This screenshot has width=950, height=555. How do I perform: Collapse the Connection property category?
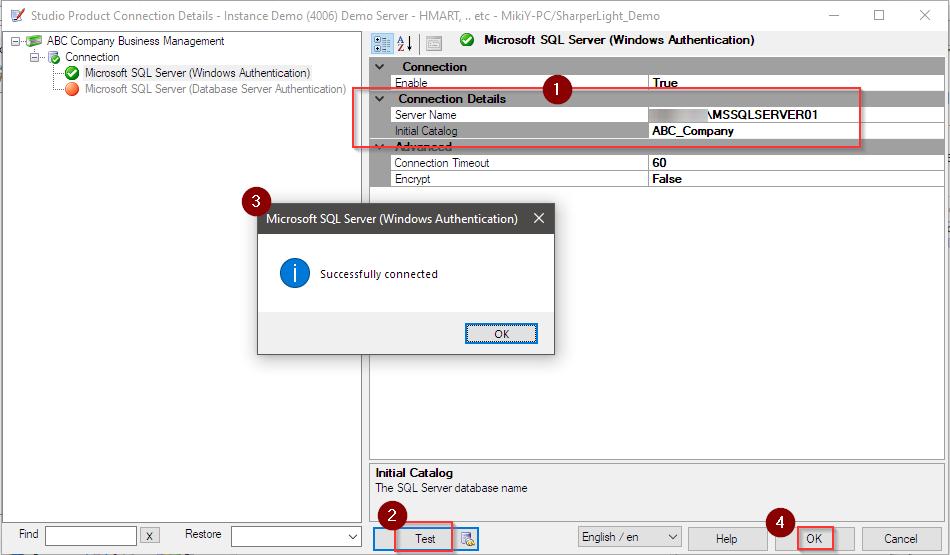pyautogui.click(x=380, y=67)
